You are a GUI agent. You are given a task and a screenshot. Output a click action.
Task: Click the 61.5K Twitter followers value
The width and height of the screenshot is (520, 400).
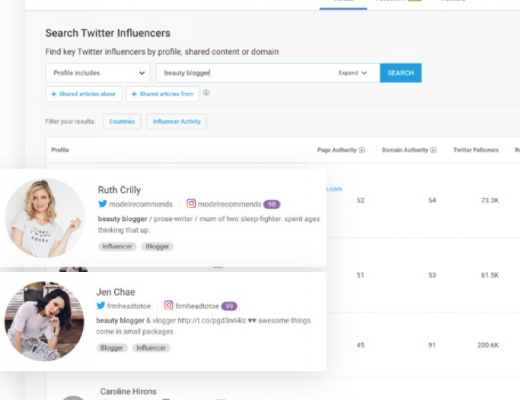click(490, 275)
